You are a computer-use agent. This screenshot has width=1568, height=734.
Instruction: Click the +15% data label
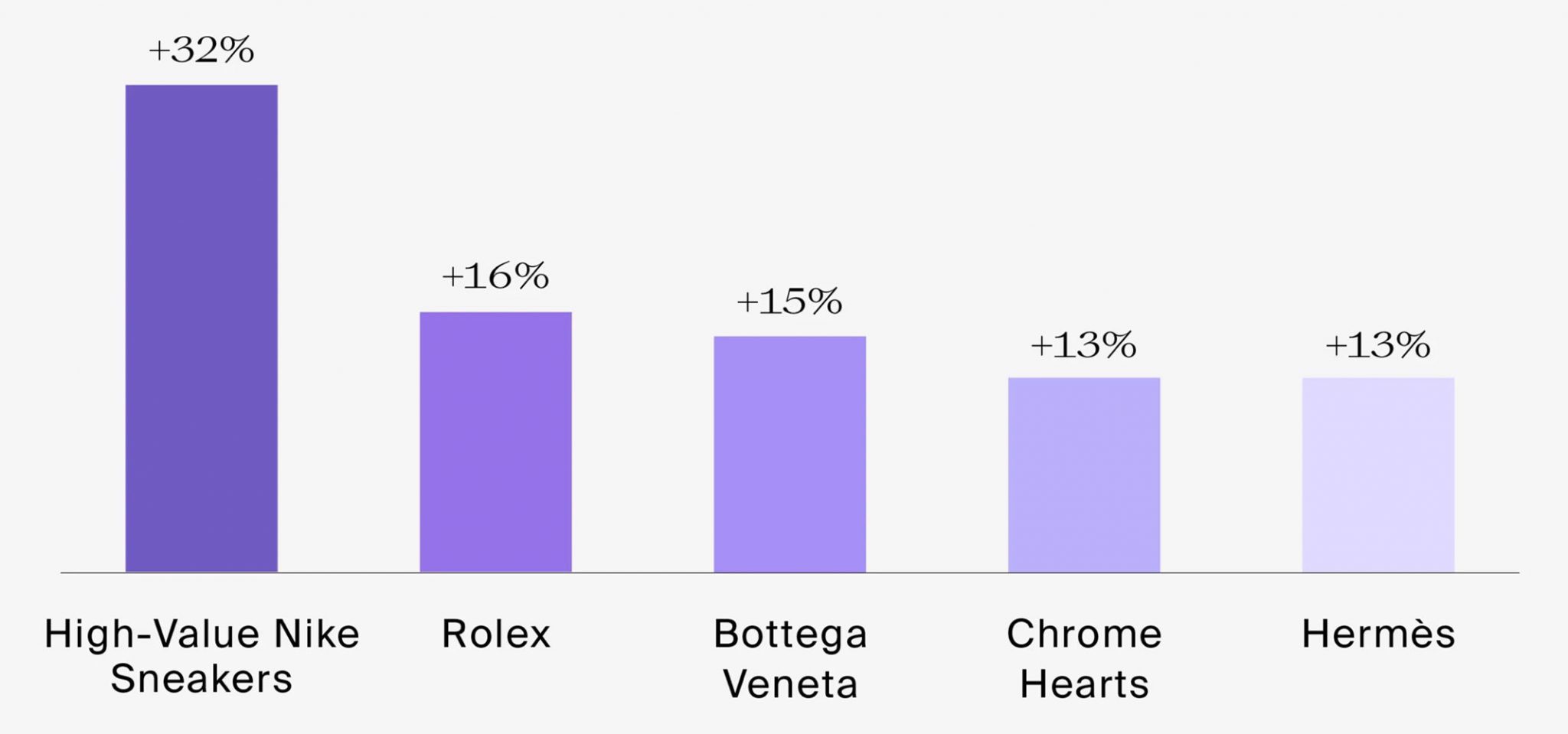click(789, 302)
